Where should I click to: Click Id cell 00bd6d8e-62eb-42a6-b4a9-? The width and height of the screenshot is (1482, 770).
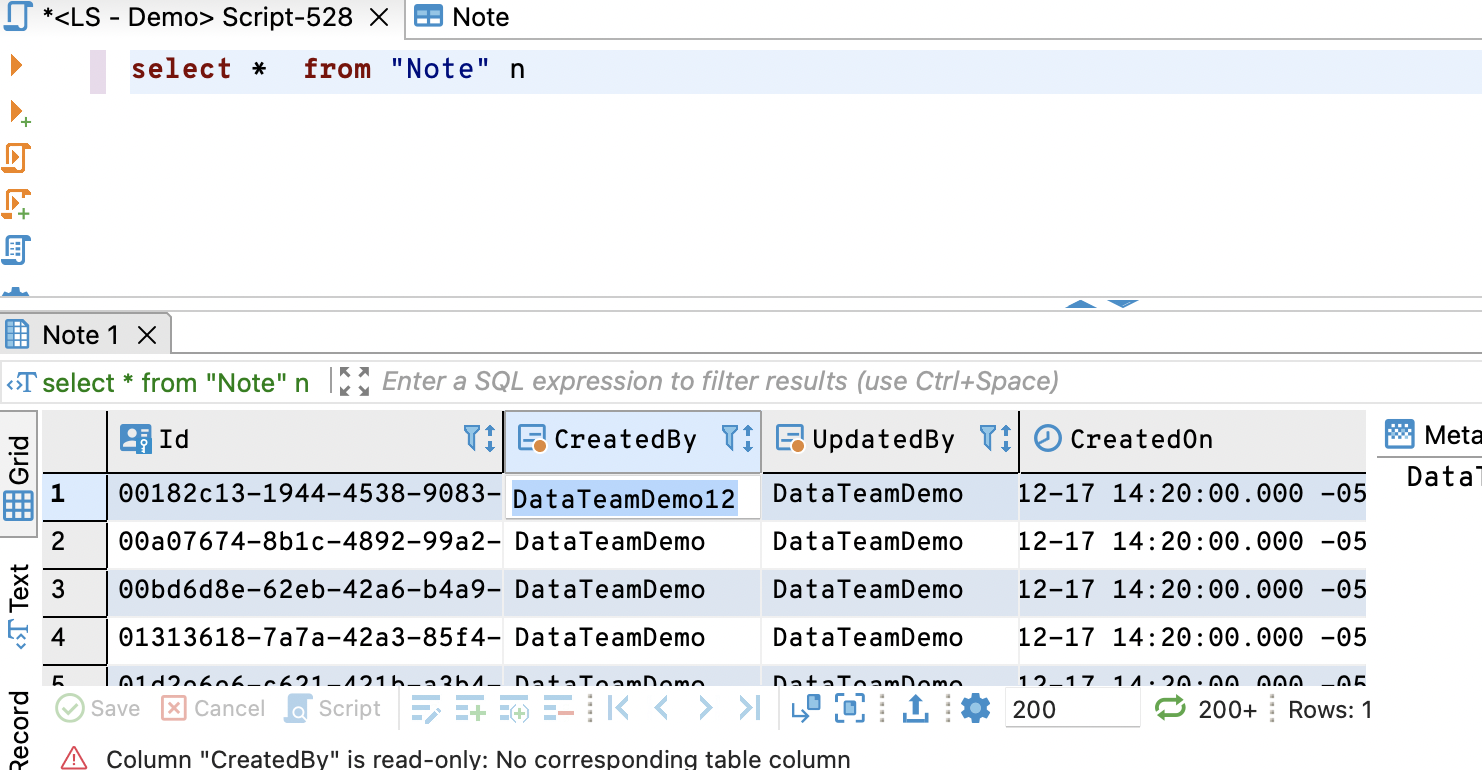point(305,590)
